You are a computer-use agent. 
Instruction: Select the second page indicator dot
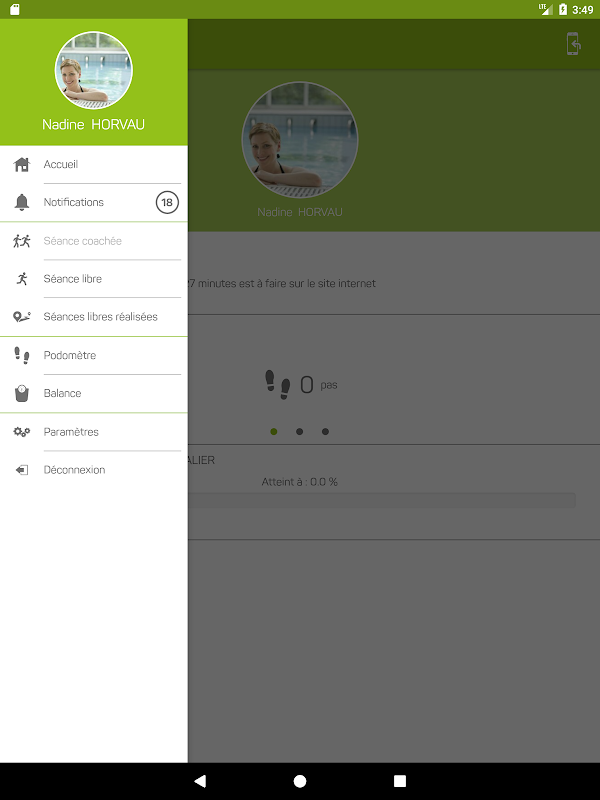pyautogui.click(x=299, y=432)
